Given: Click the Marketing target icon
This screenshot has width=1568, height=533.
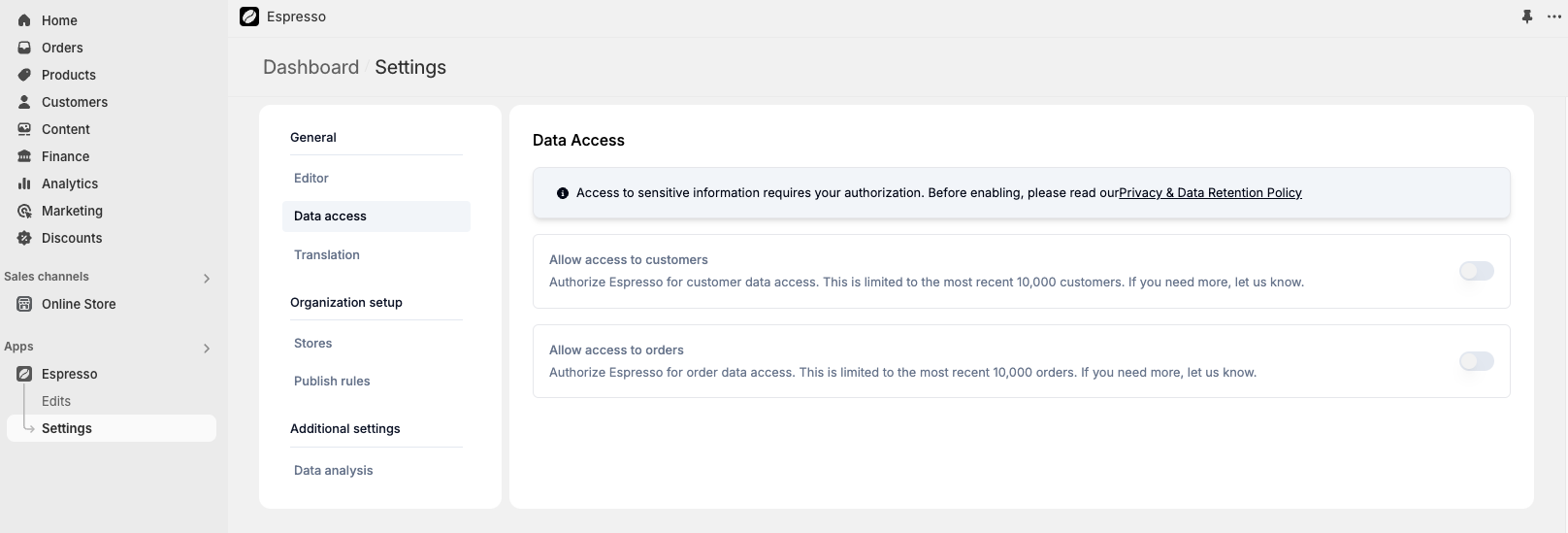Looking at the screenshot, I should (x=24, y=211).
